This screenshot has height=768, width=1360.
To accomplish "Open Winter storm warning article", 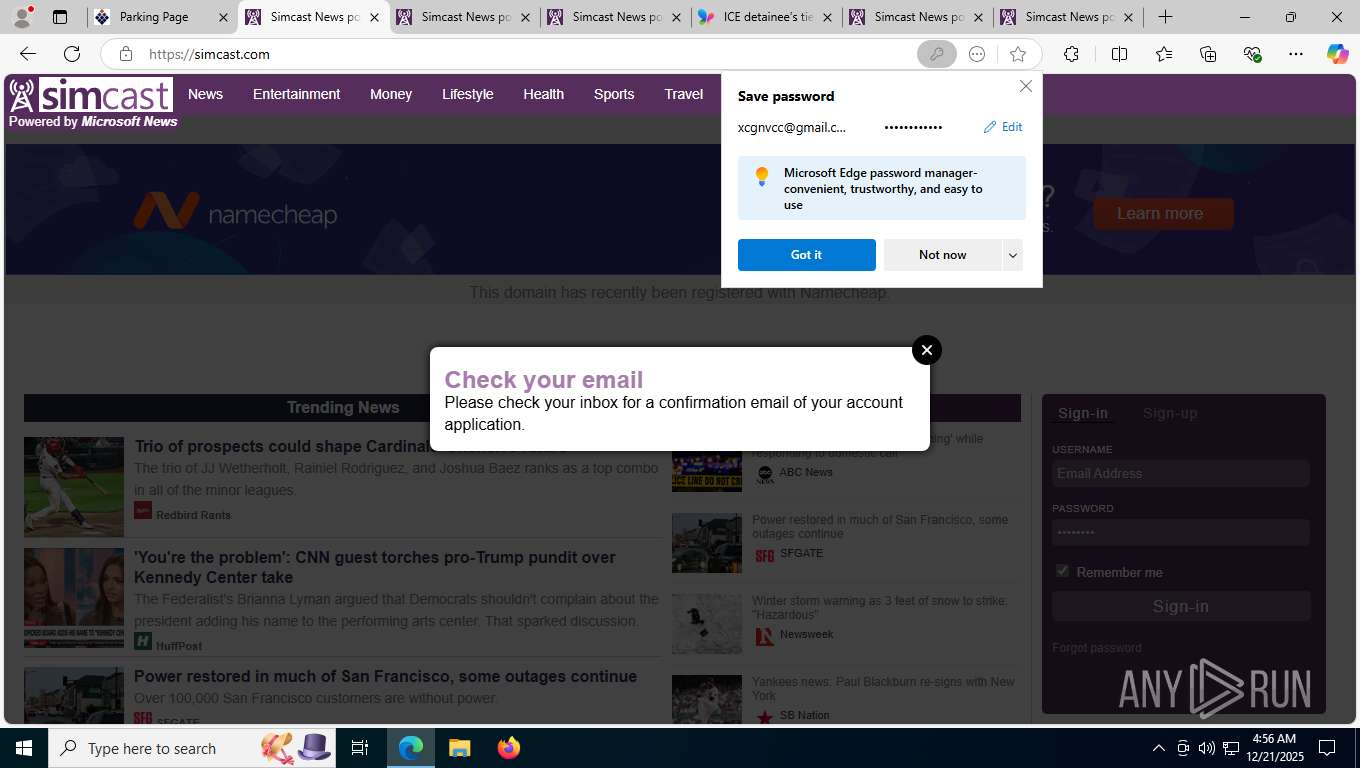I will point(880,608).
